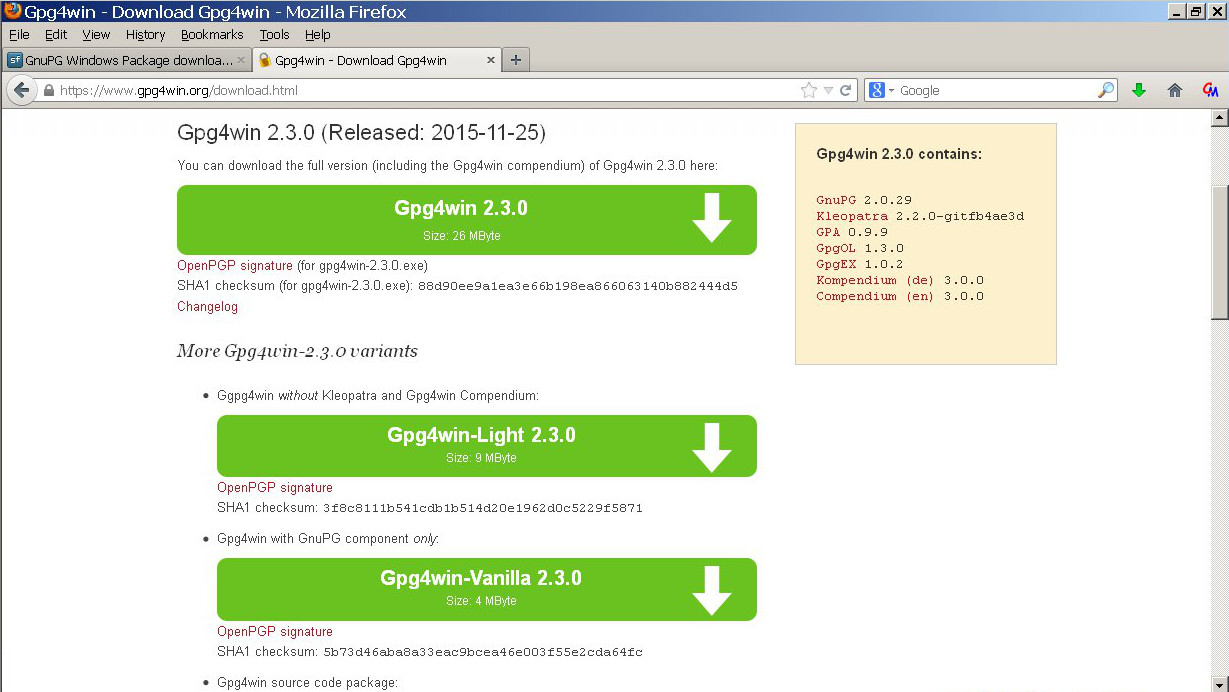
Task: Open OpenPGP signature link under Gpg4win-Light
Action: pyautogui.click(x=275, y=488)
